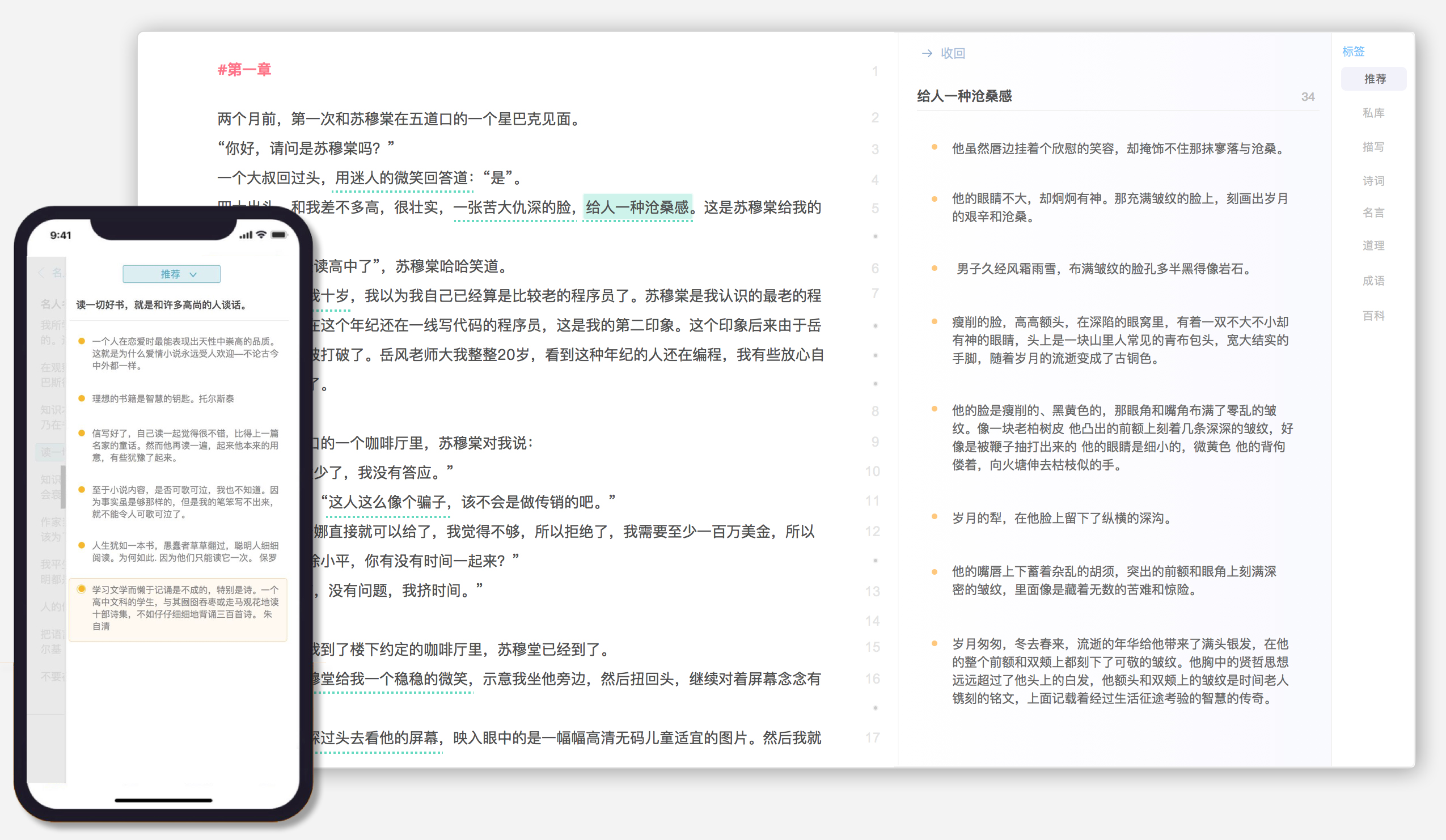Click the phone battery status icon

[279, 235]
